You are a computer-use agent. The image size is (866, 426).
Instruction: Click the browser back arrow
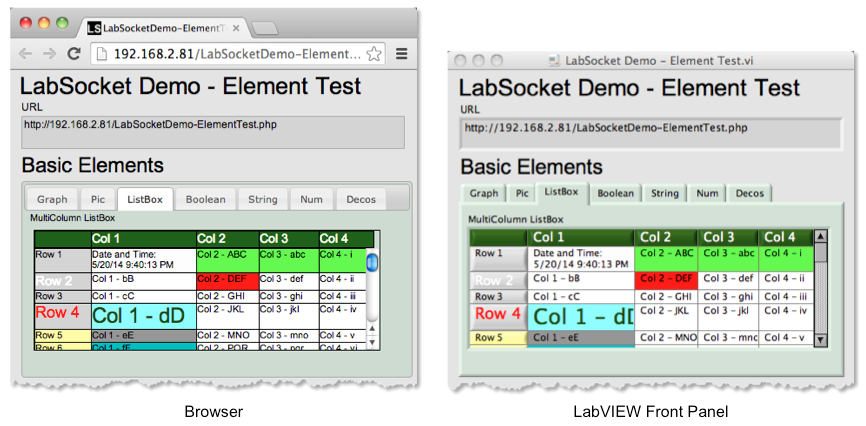25,54
